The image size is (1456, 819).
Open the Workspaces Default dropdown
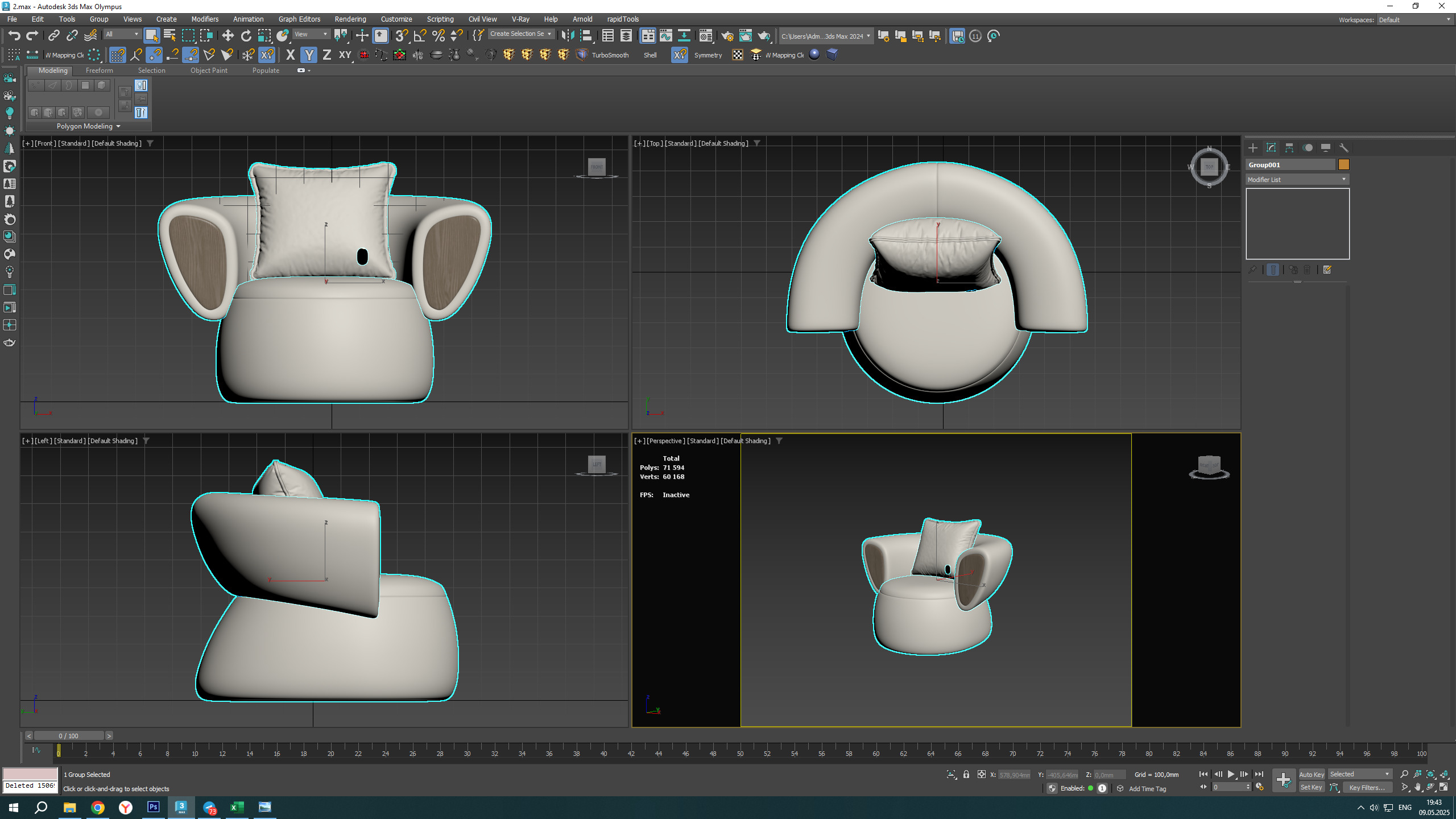tap(1414, 19)
